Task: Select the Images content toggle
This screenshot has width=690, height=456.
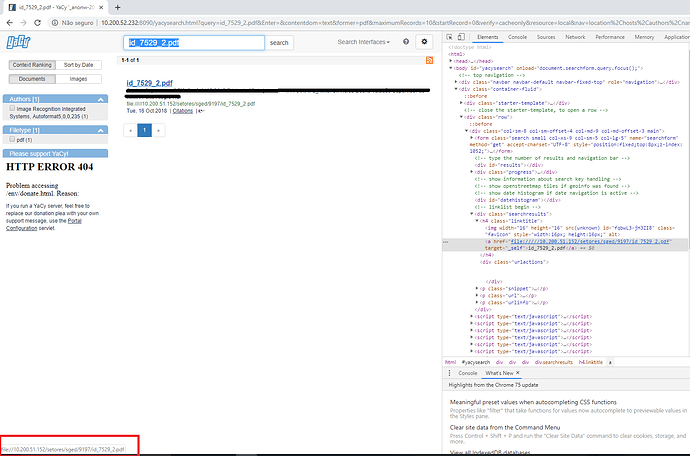Action: (x=77, y=78)
